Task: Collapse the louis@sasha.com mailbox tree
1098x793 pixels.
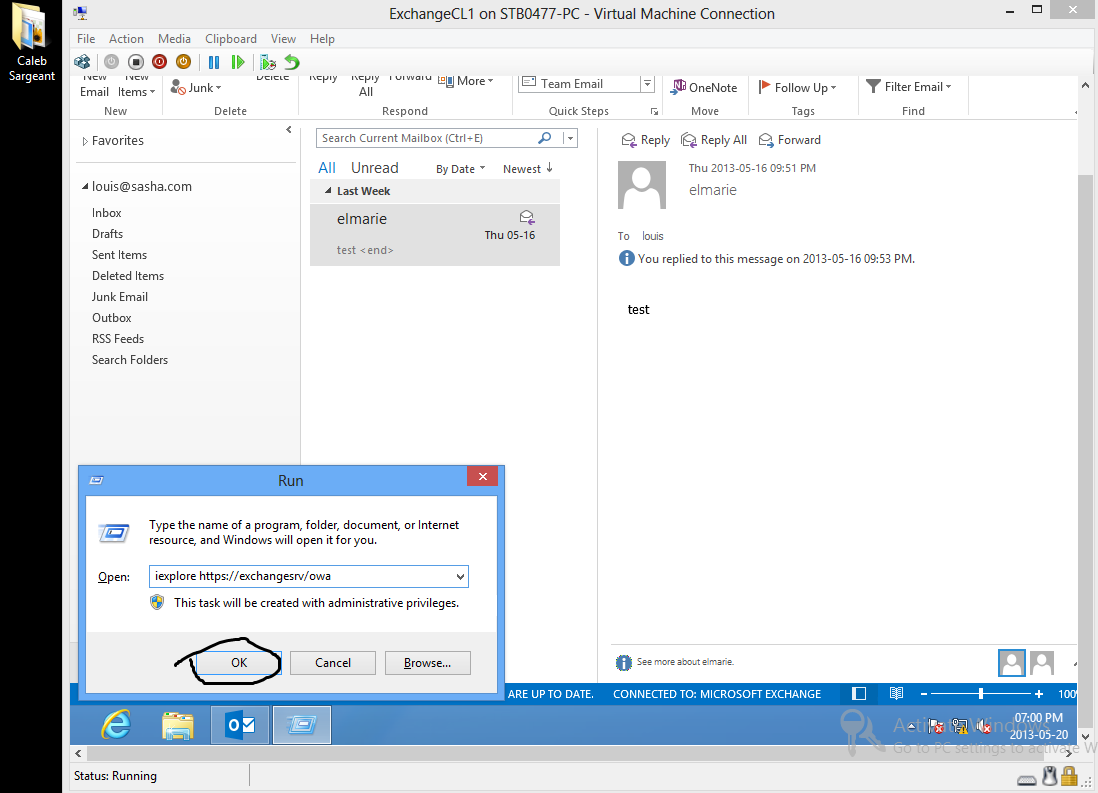Action: pos(85,186)
